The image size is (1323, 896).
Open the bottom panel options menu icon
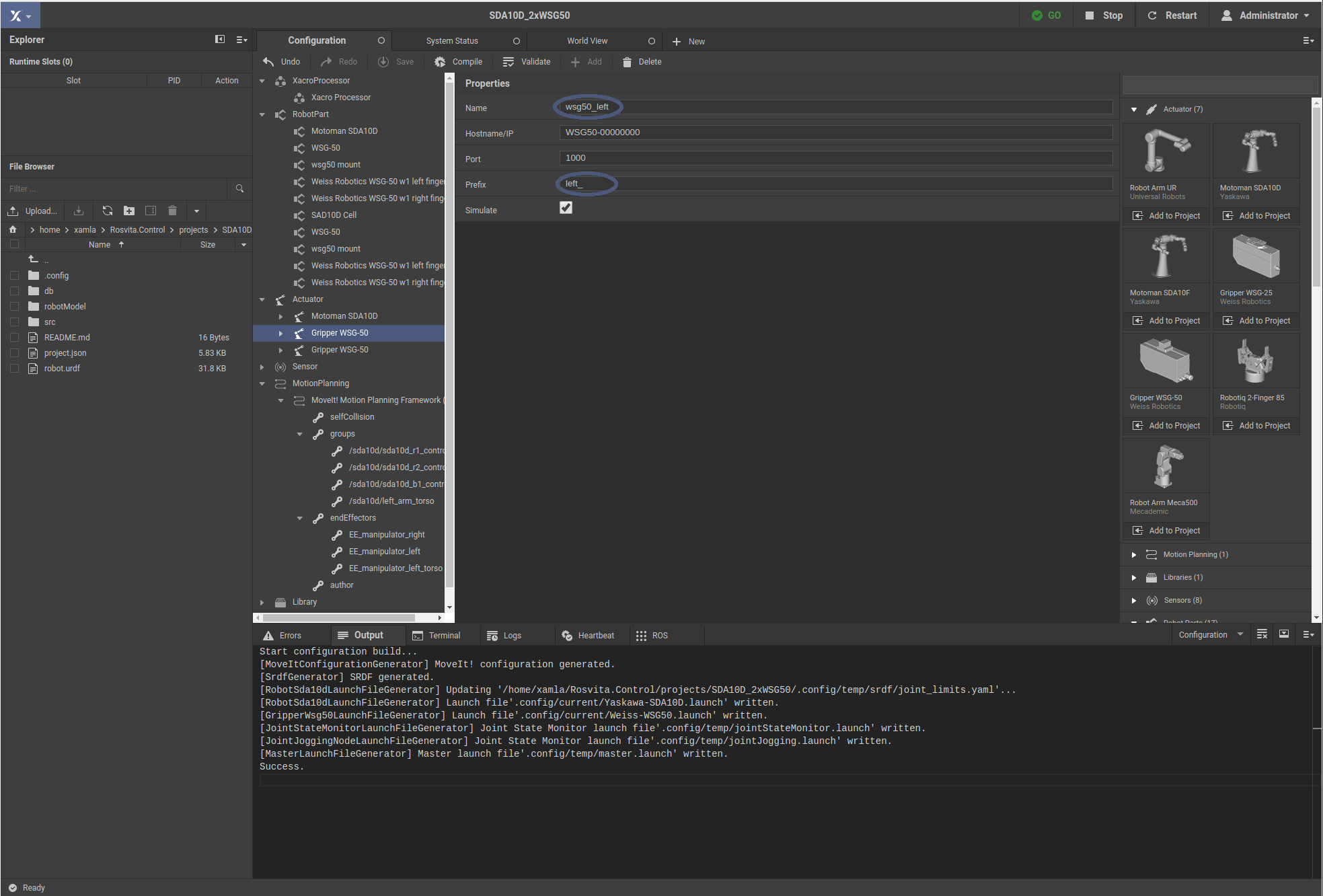(1308, 634)
